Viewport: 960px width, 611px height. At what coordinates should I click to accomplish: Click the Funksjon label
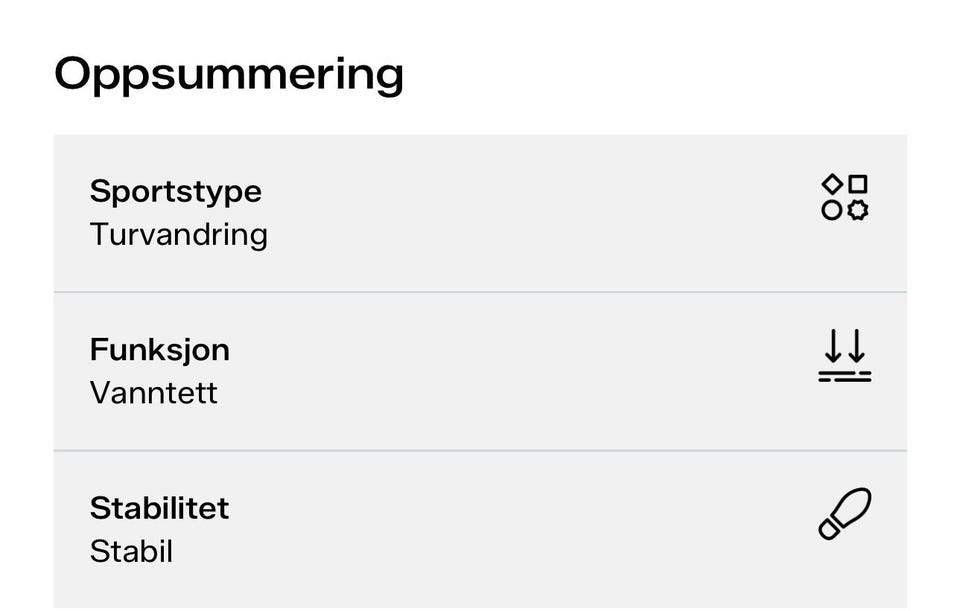(x=160, y=350)
